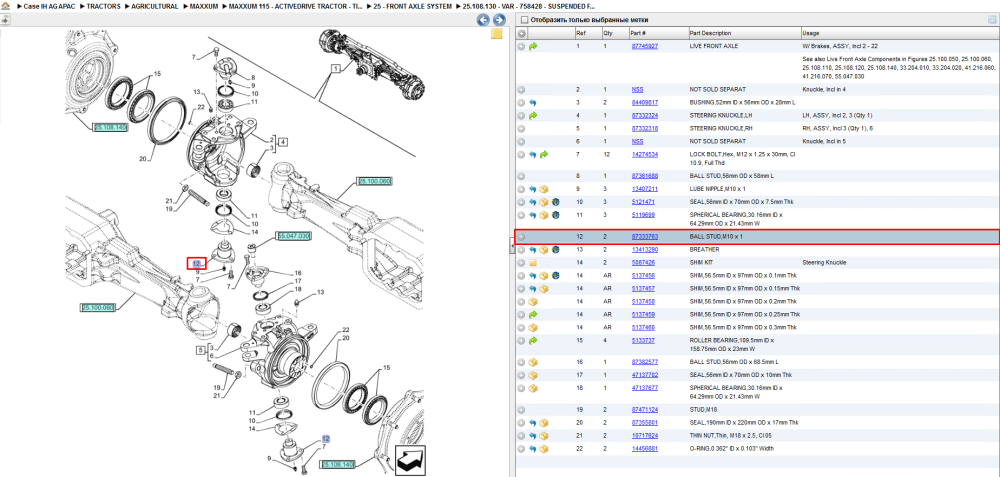Open 25 - FRONT AXLE SYSTEM breadcrumb
The height and width of the screenshot is (477, 1000).
(413, 5)
